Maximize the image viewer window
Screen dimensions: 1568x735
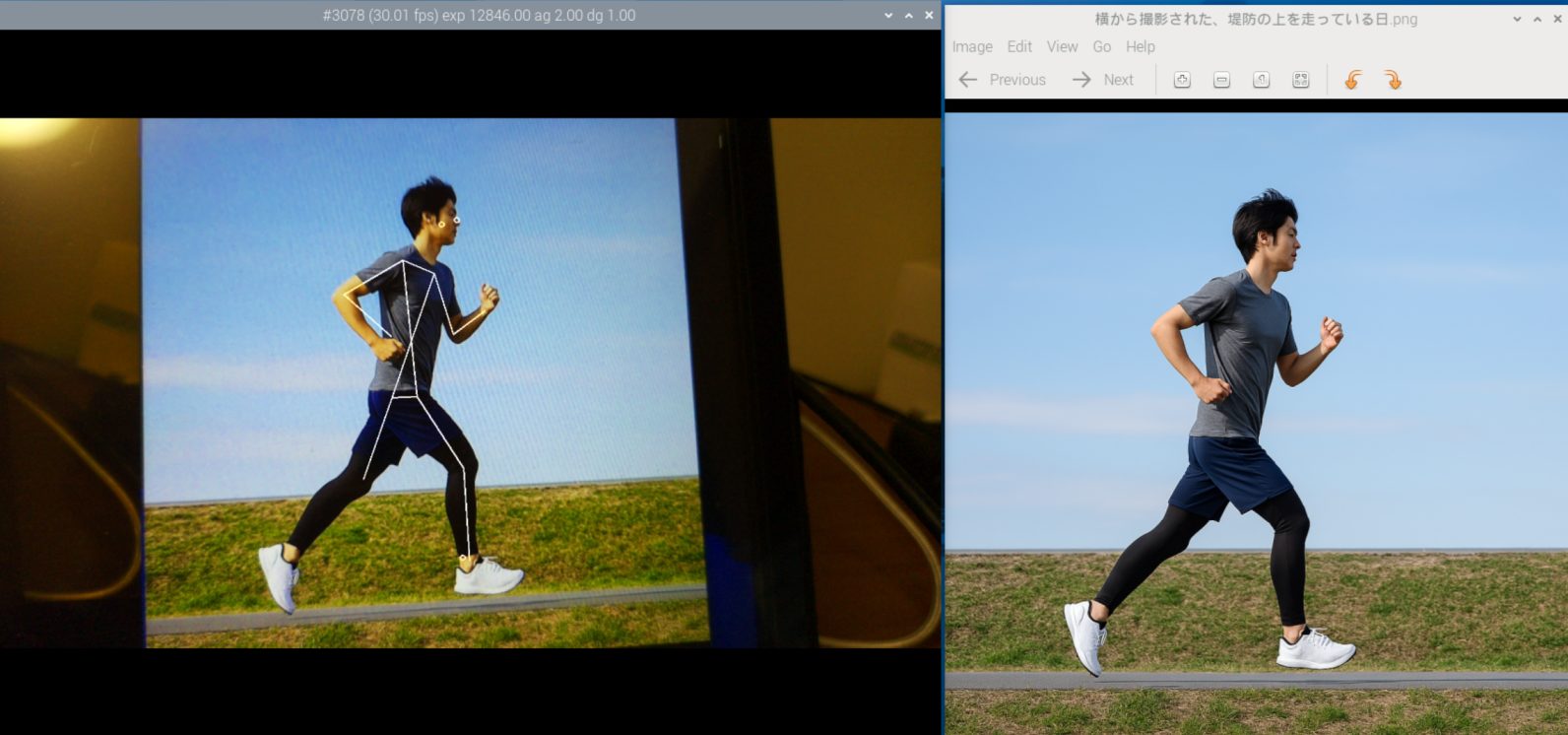point(1536,19)
